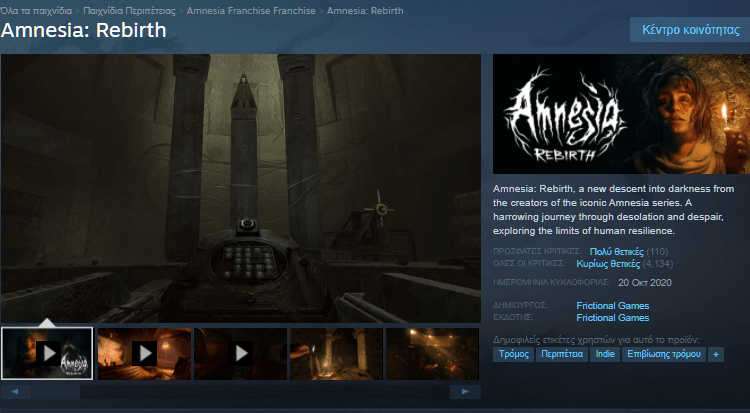Viewport: 750px width, 413px height.
Task: Select the Indie tag
Action: point(605,354)
